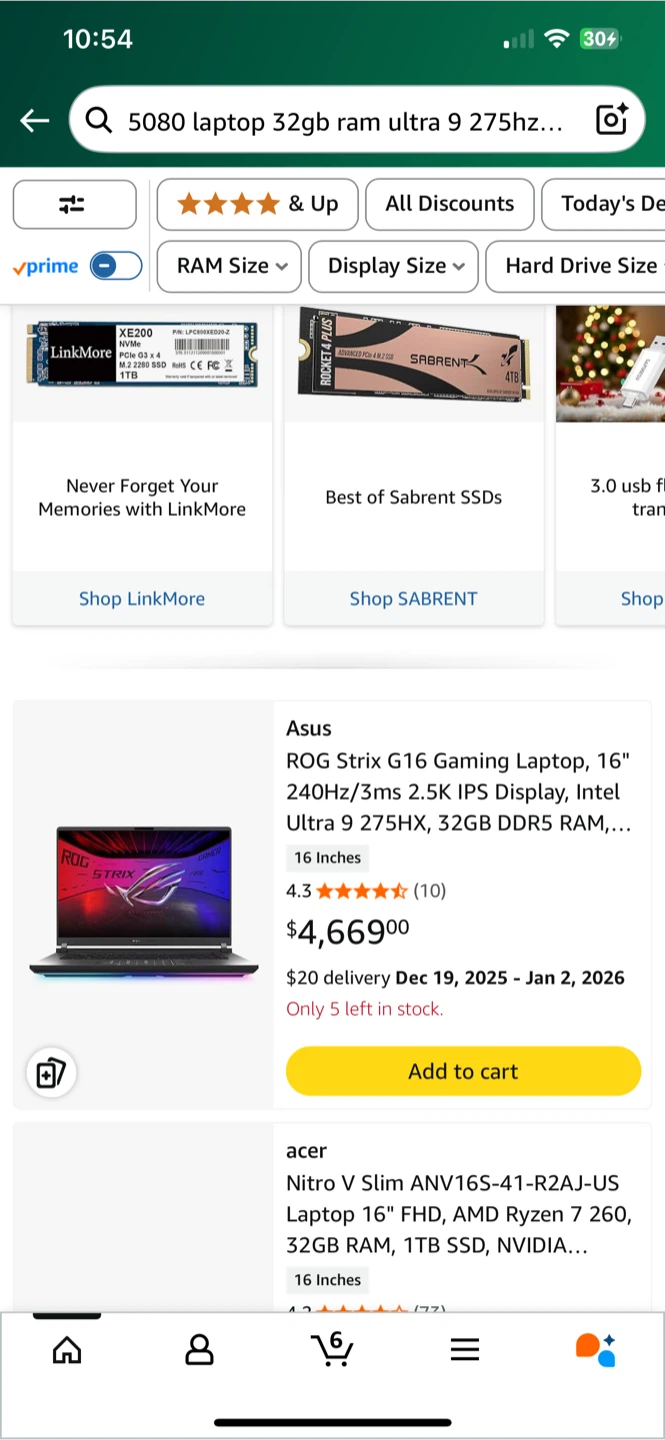Tap the back arrow icon
The image size is (665, 1440).
click(35, 121)
